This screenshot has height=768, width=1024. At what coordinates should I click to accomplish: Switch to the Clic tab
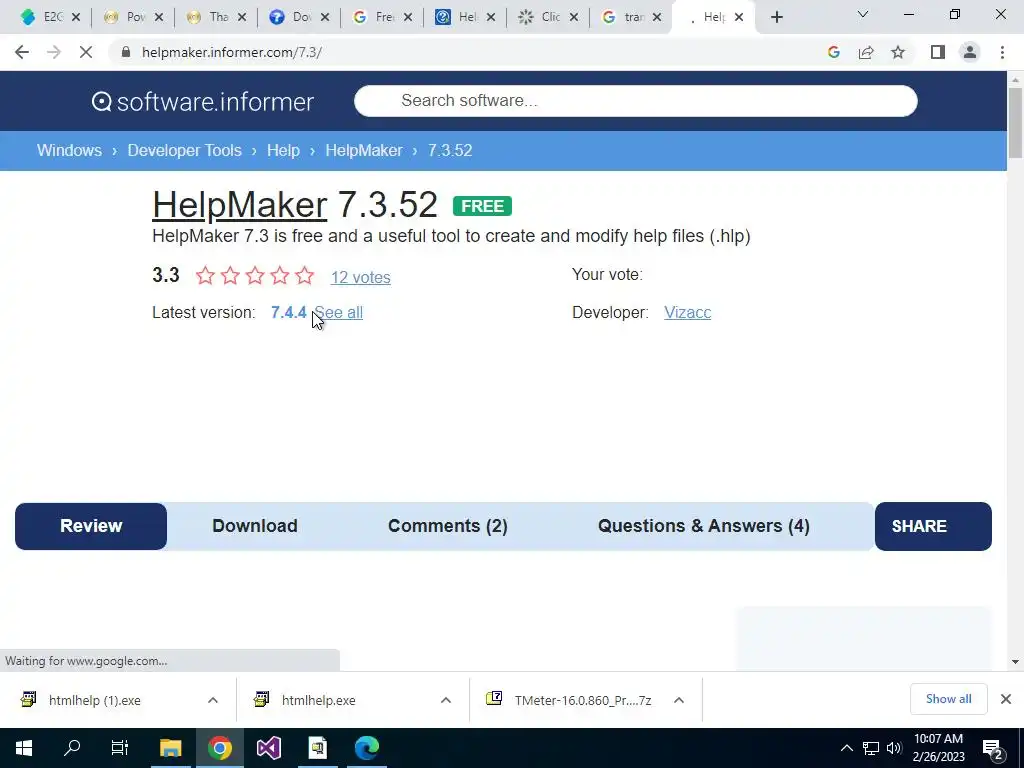click(x=541, y=17)
